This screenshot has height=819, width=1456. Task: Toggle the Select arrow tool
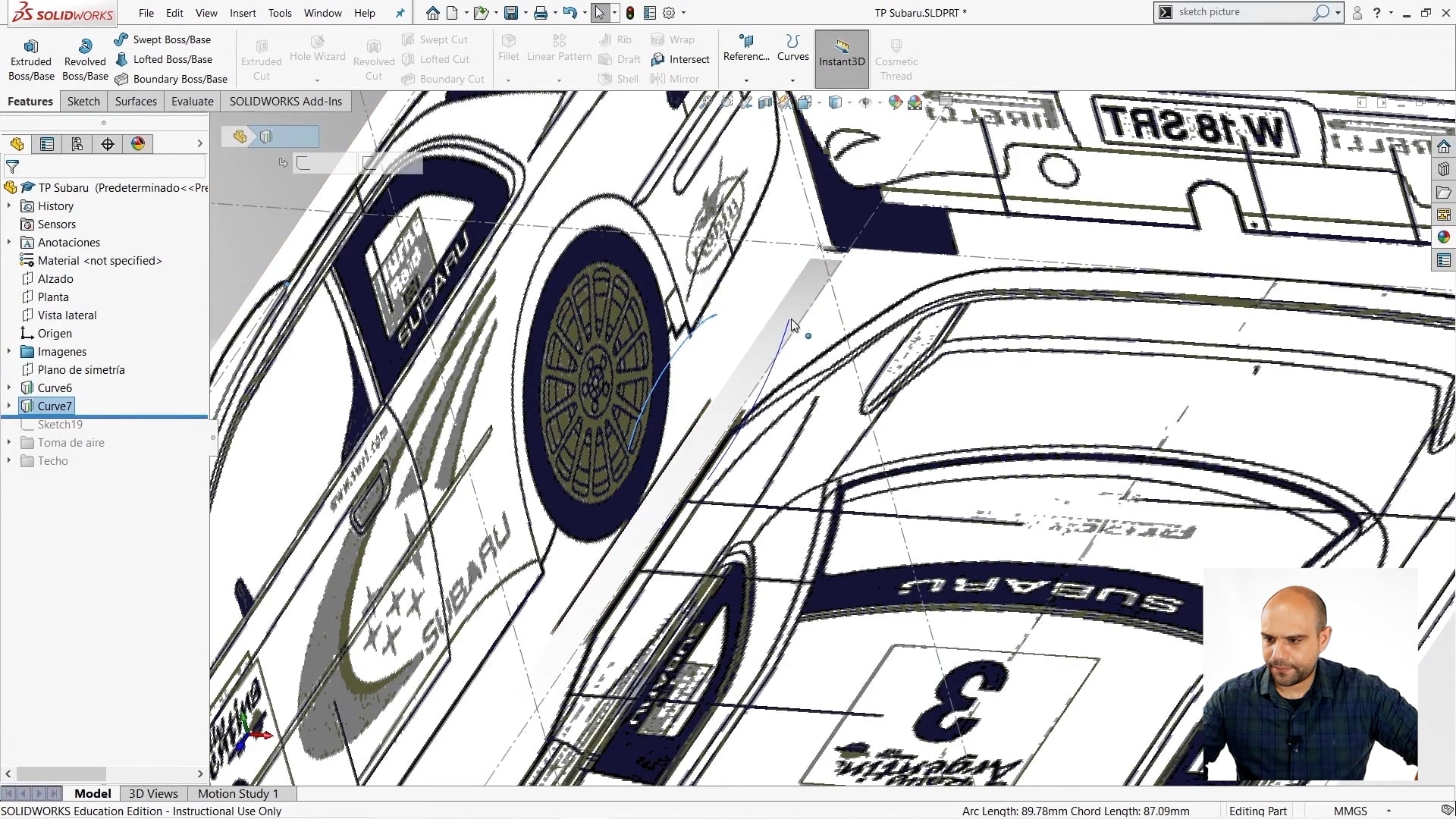pos(600,13)
